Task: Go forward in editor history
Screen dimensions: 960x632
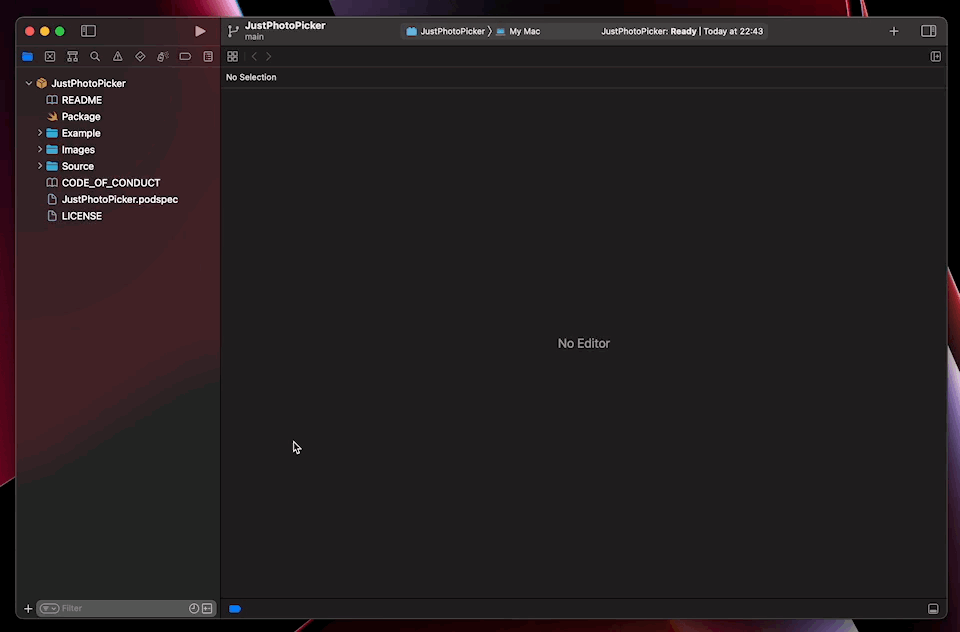Action: (x=269, y=56)
